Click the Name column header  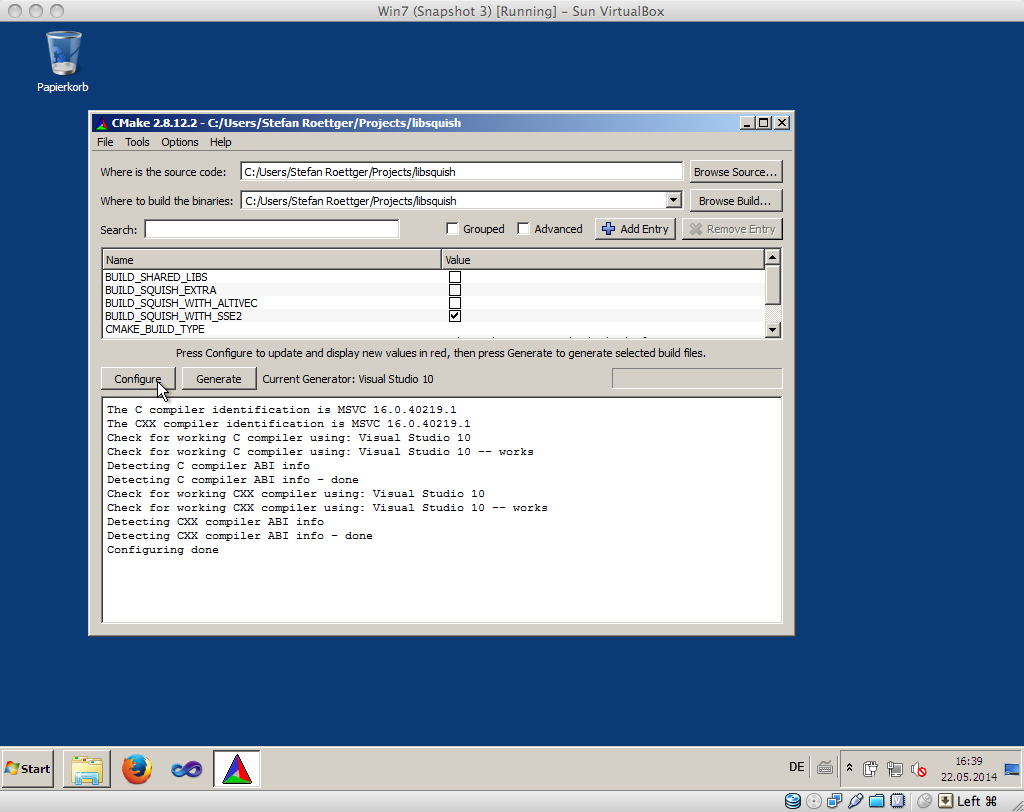pos(272,259)
